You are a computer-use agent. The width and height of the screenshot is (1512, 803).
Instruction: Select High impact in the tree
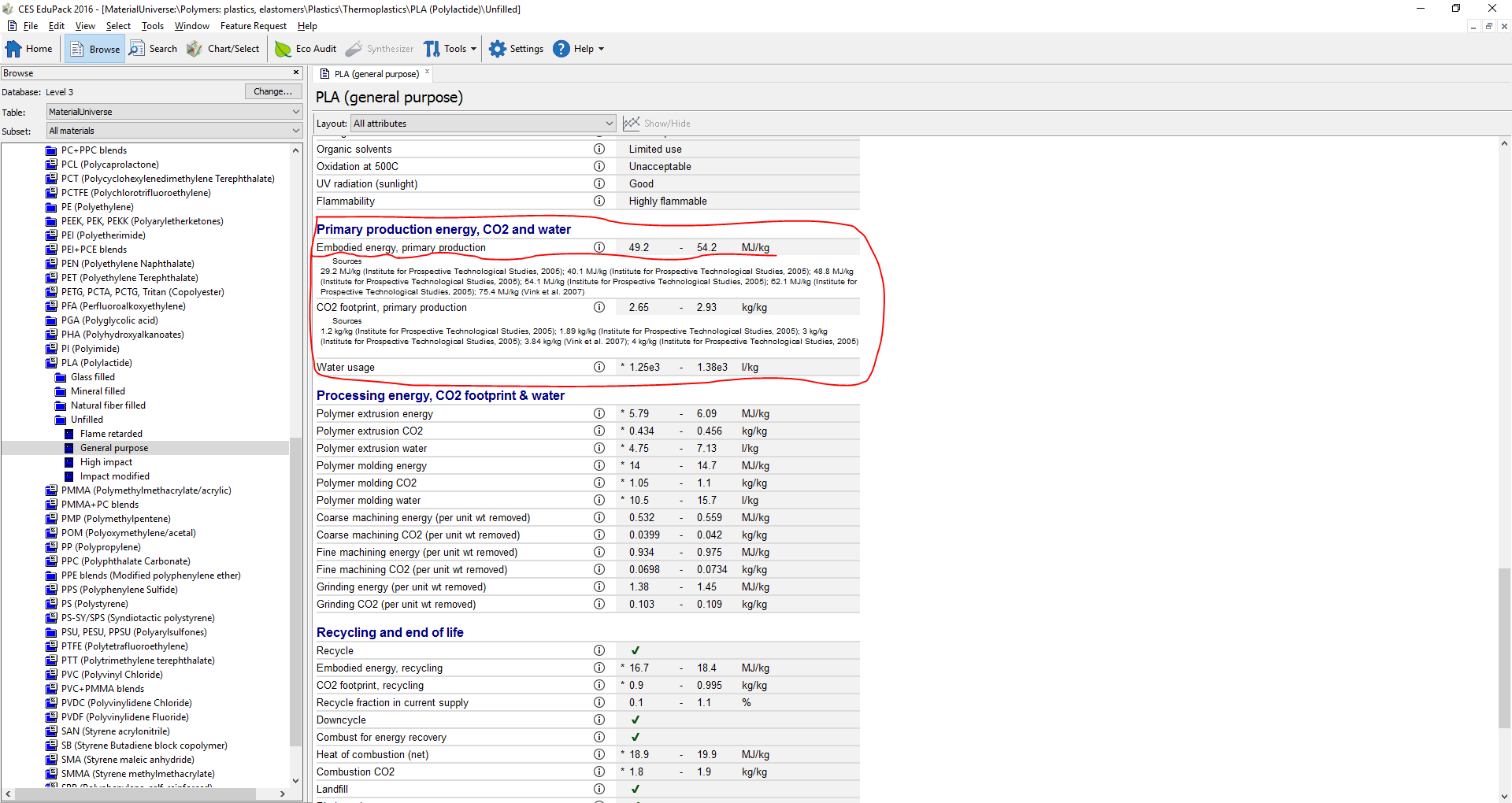[x=106, y=462]
